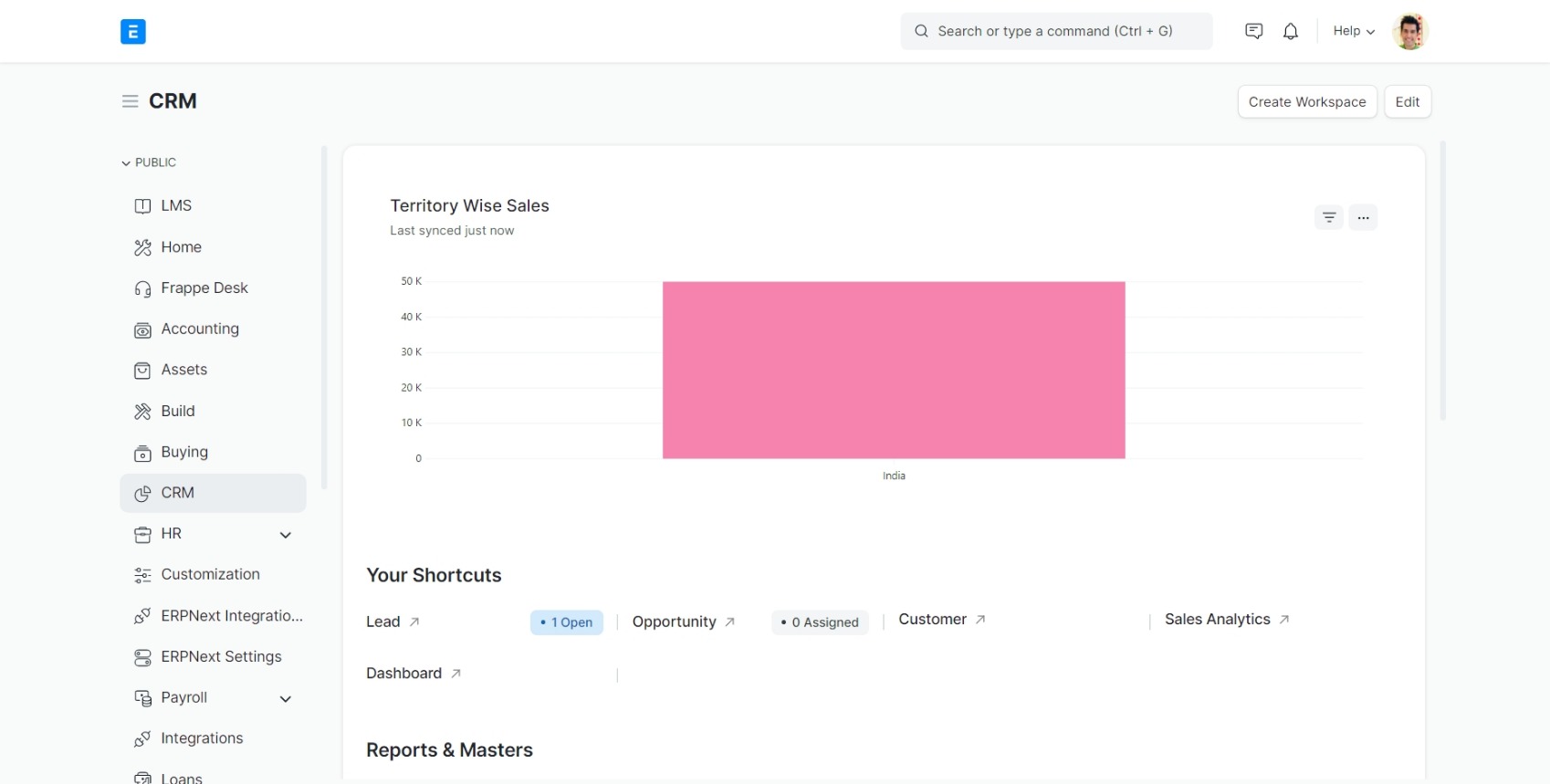Click the pink India bar in chart
This screenshot has height=784, width=1550.
pos(894,370)
